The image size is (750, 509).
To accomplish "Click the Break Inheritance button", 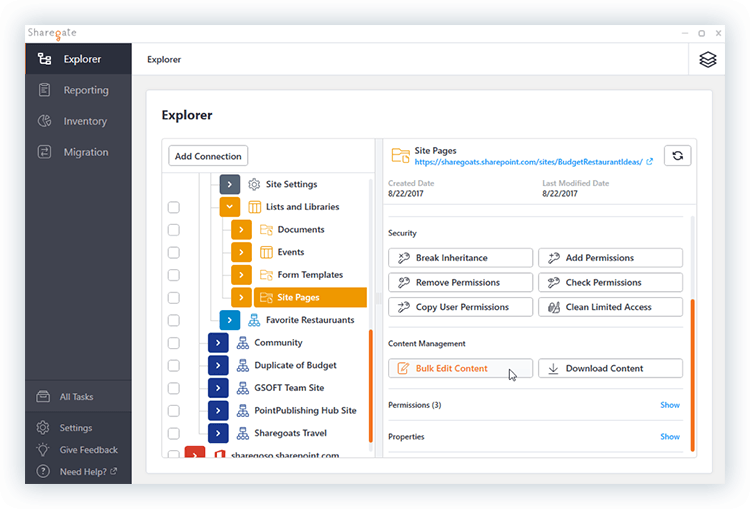I will [x=460, y=258].
